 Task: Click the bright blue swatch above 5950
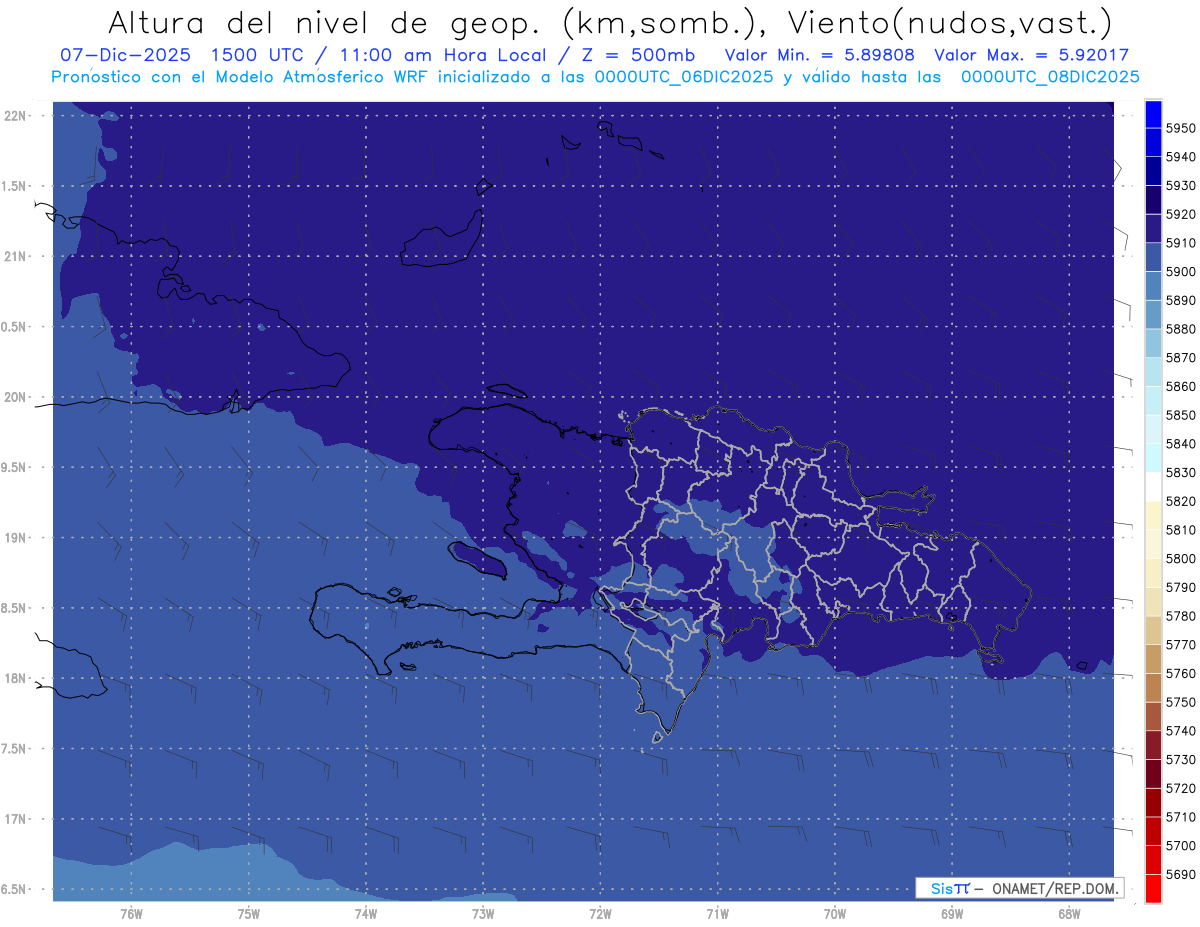pyautogui.click(x=1153, y=114)
